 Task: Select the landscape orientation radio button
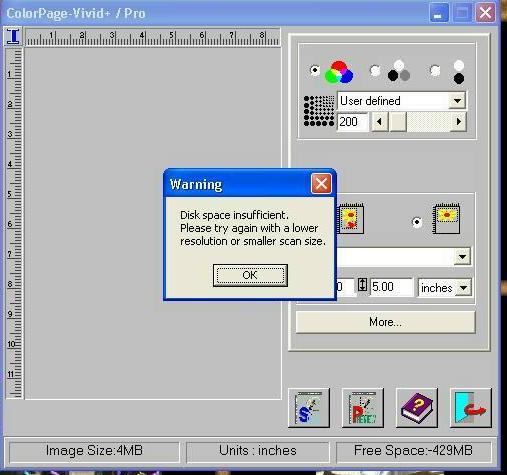coord(417,222)
